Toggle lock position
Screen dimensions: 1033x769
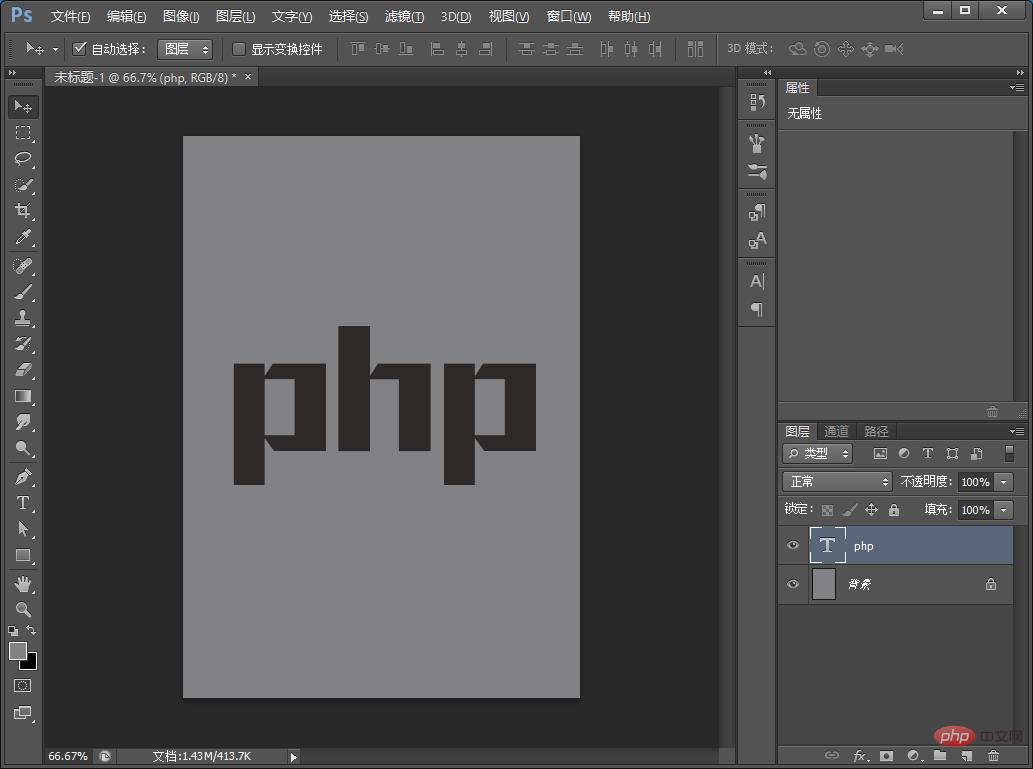(872, 510)
